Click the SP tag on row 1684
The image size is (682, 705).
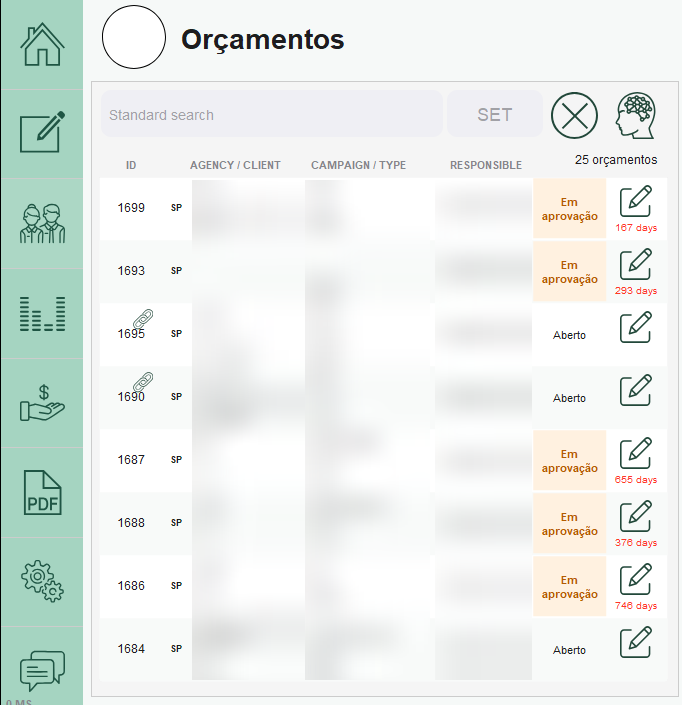tap(176, 648)
